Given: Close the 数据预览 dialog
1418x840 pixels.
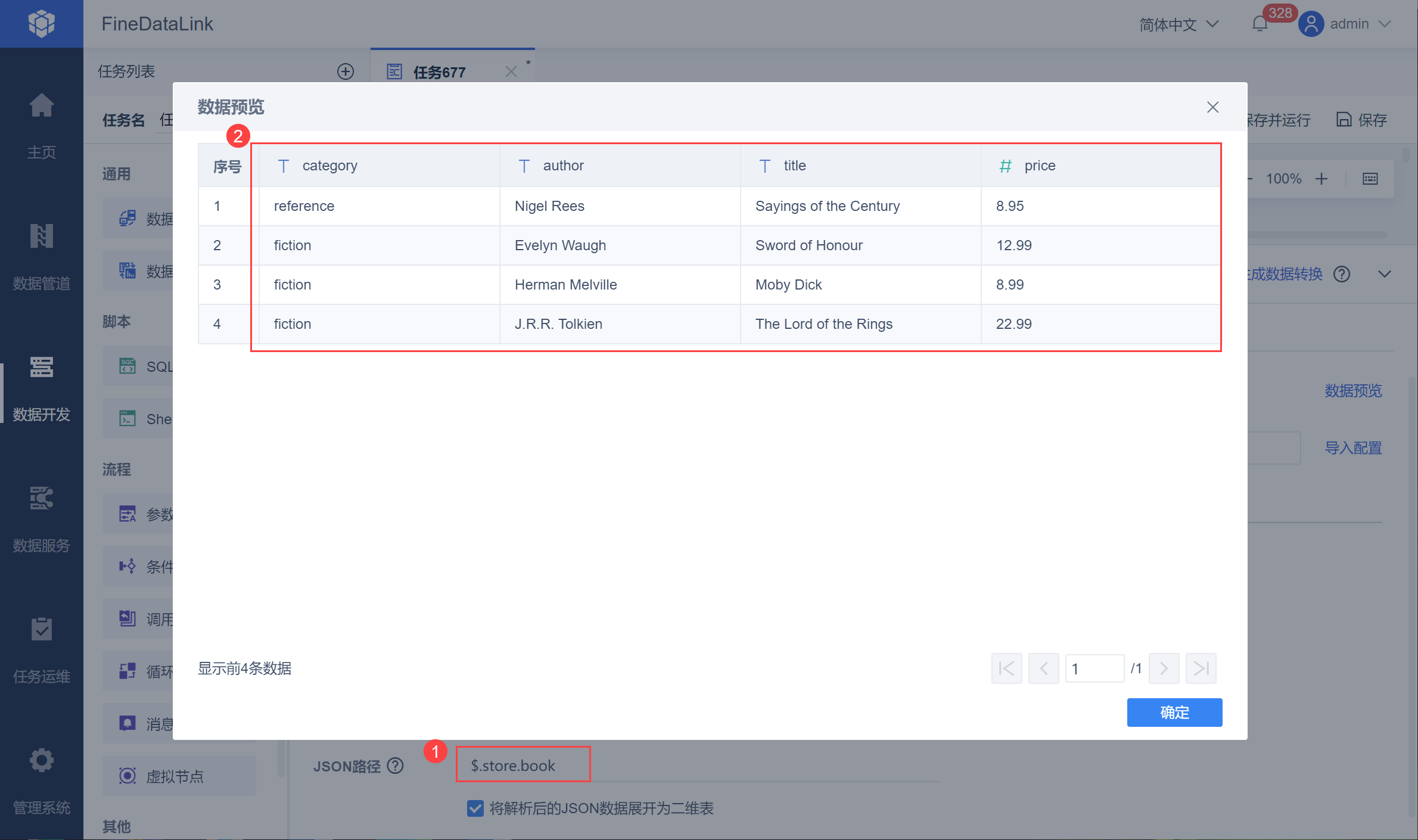Looking at the screenshot, I should coord(1212,107).
